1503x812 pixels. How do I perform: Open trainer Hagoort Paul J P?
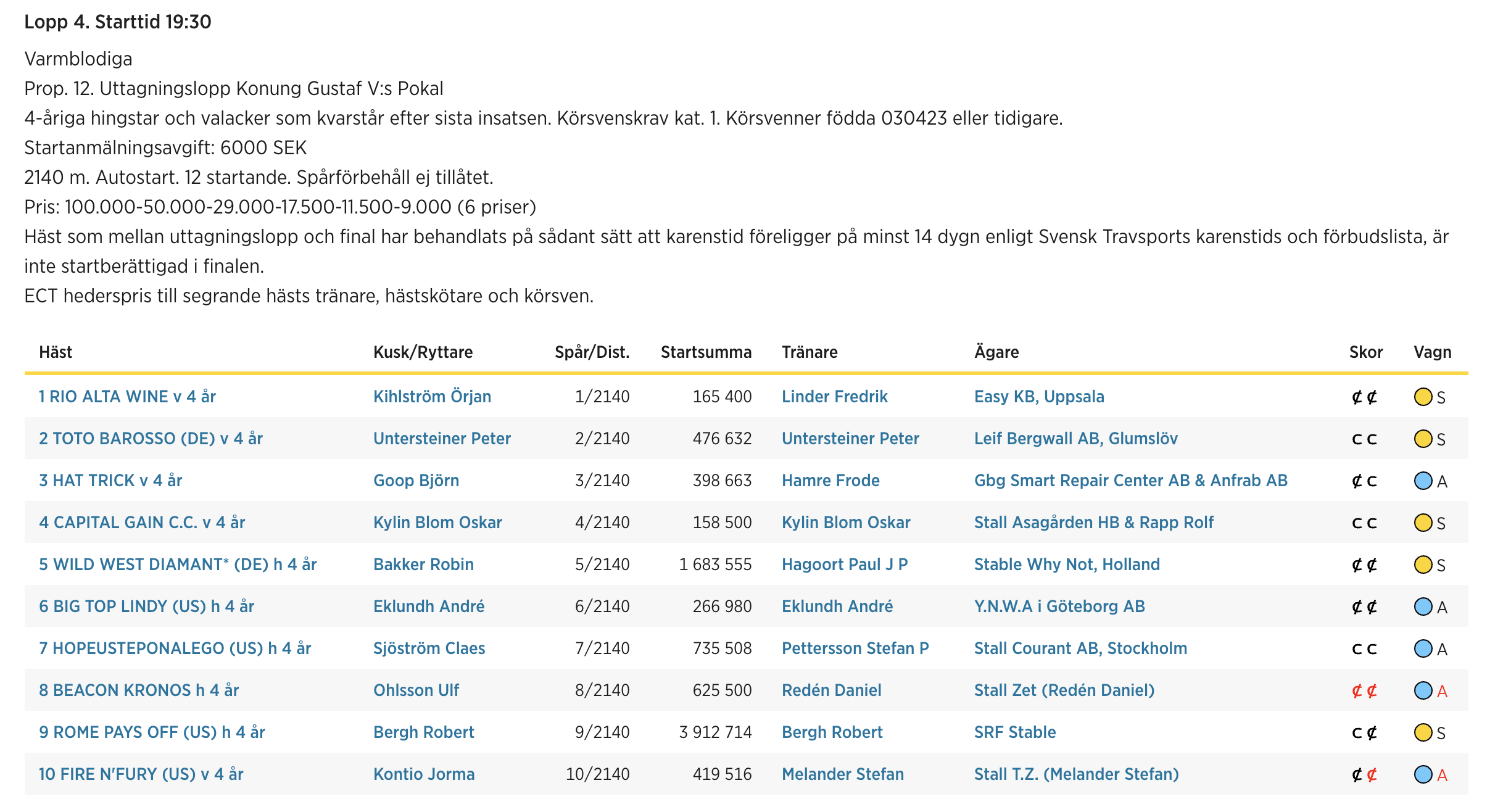pos(845,565)
